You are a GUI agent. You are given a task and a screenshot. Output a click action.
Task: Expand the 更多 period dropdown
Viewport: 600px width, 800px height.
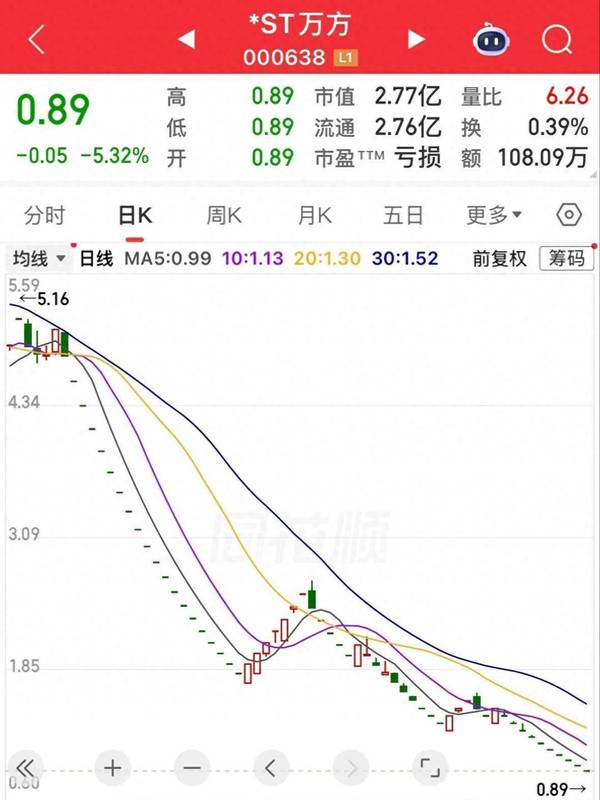tap(494, 215)
